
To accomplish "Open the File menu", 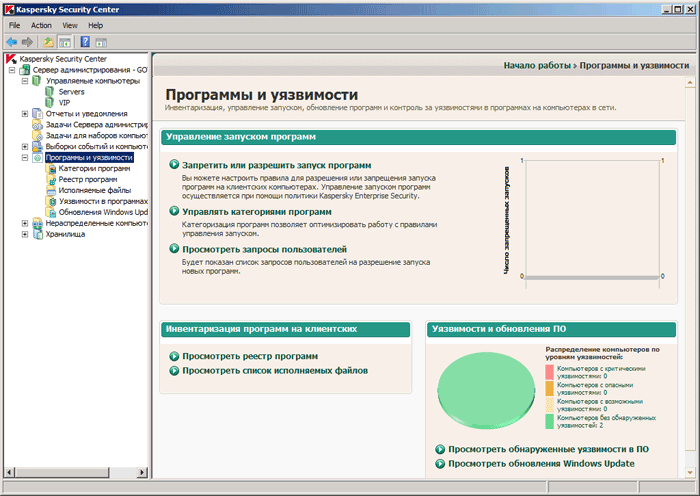I will click(x=14, y=25).
